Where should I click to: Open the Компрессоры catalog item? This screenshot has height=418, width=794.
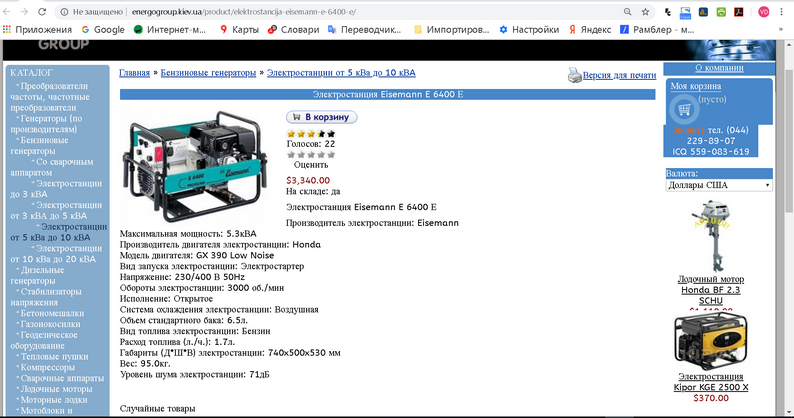(48, 367)
